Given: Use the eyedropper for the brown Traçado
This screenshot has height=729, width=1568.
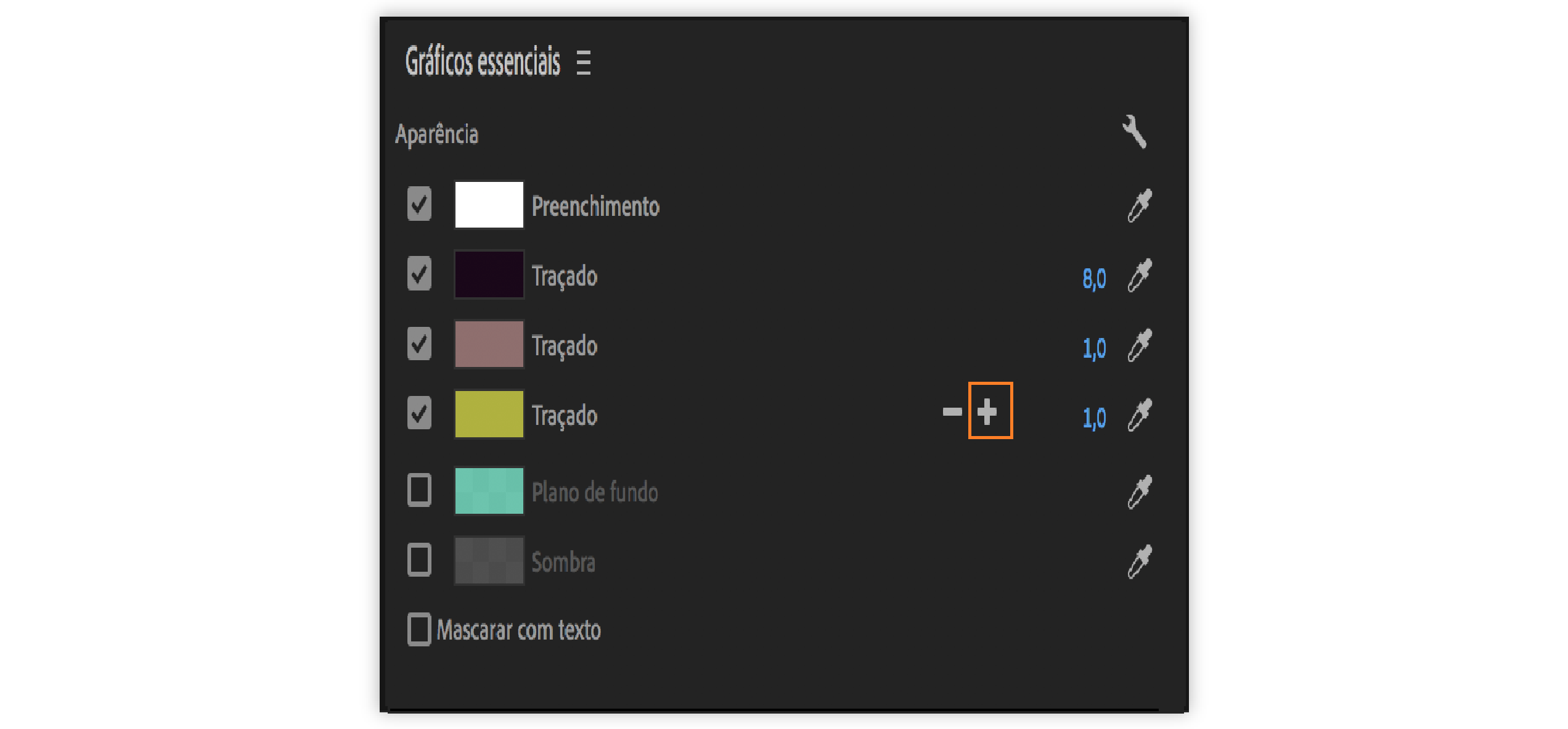Looking at the screenshot, I should (1139, 345).
